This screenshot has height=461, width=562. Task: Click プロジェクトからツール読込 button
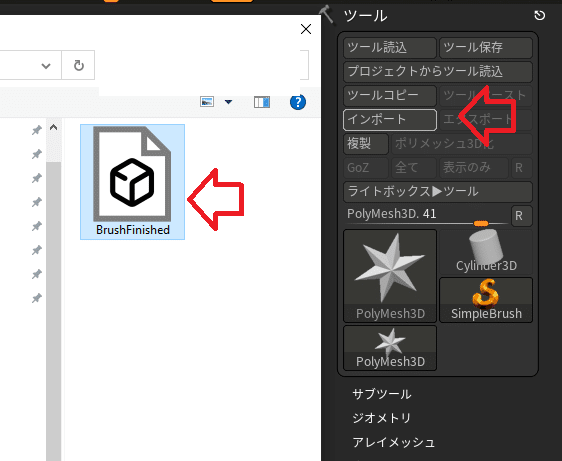pos(438,72)
